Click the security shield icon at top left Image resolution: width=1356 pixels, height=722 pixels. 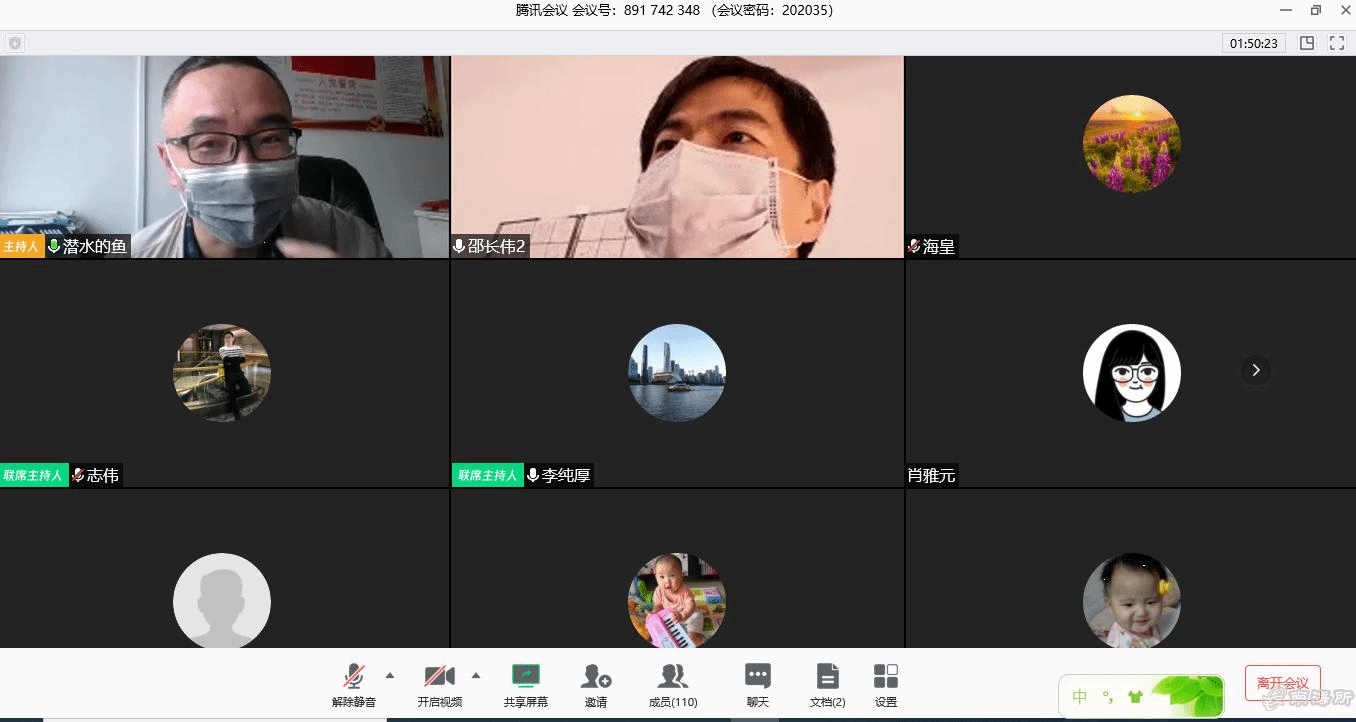tap(15, 43)
